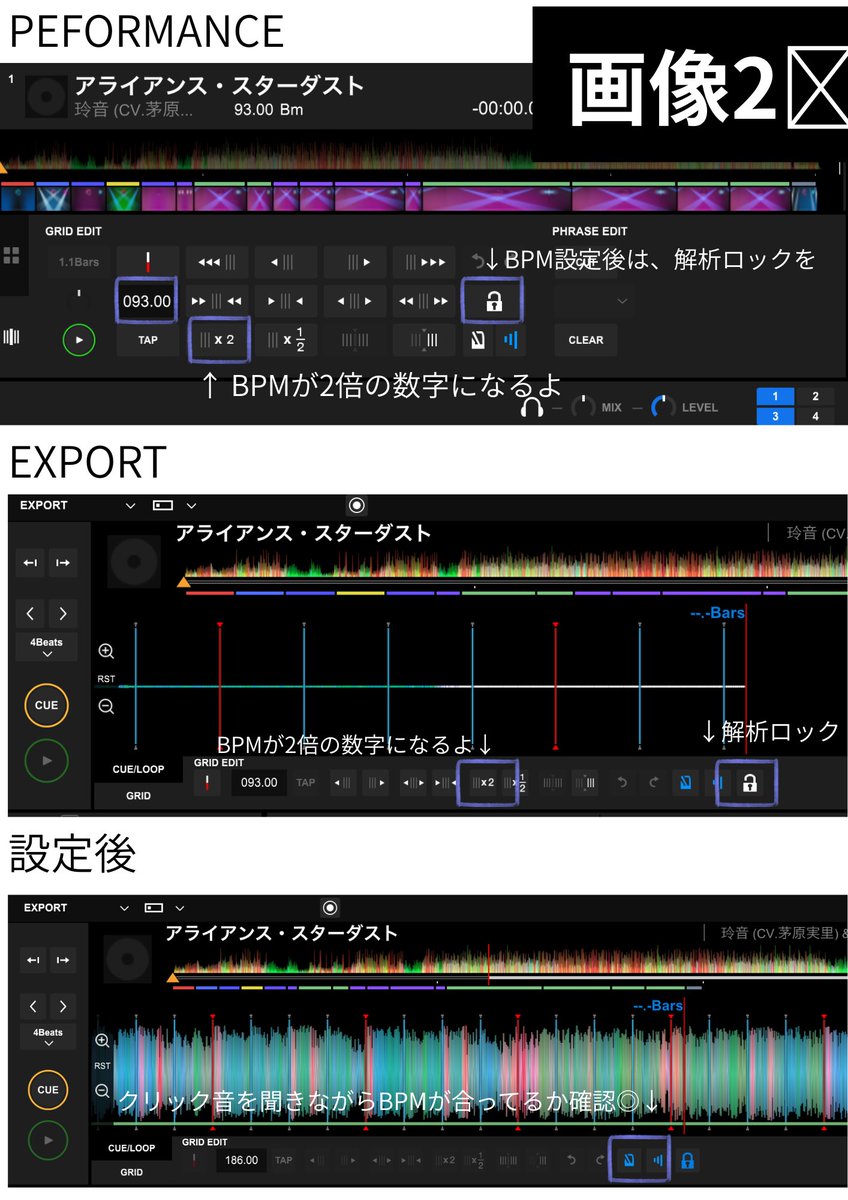Toggle metronome in EXPORT section
Viewport: 848px width, 1200px height.
(x=685, y=783)
